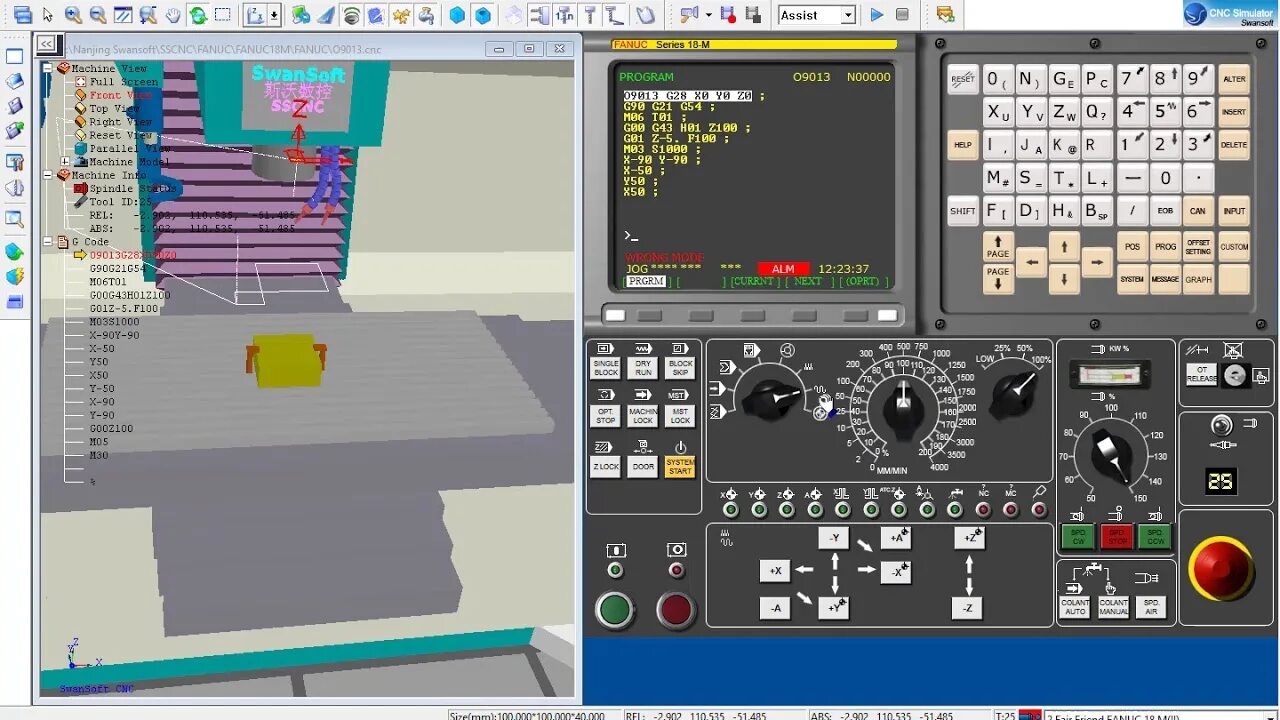
Task: Click the record red dot save icon
Action: [728, 15]
